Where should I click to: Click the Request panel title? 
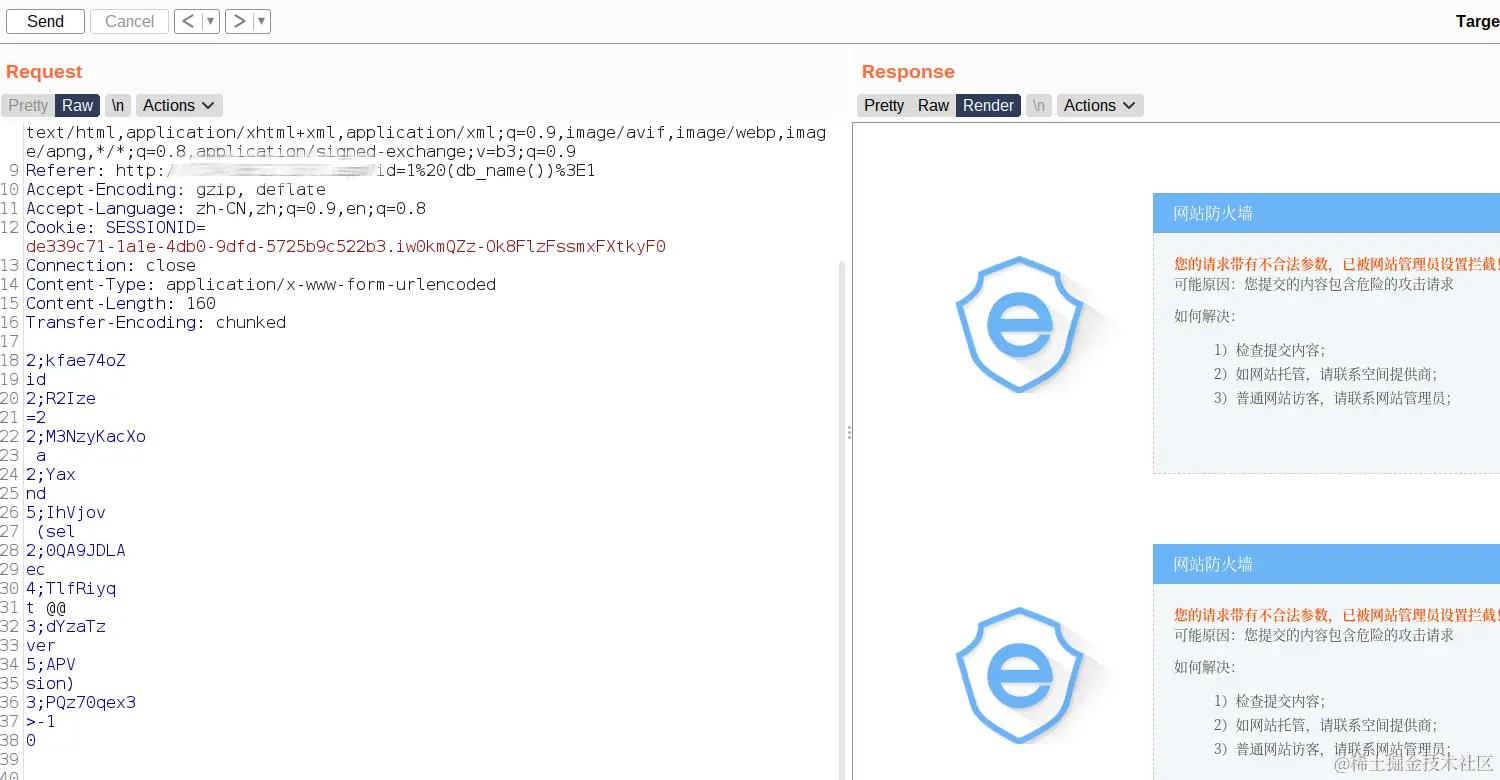(x=44, y=71)
